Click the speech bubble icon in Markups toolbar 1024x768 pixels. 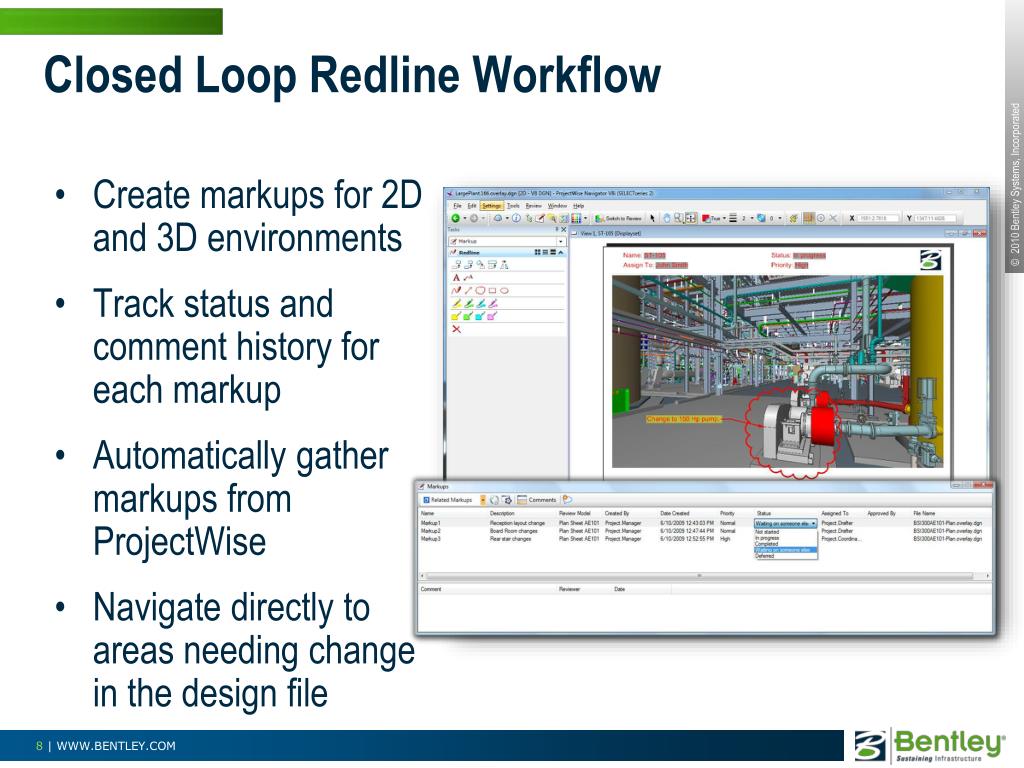pos(568,500)
